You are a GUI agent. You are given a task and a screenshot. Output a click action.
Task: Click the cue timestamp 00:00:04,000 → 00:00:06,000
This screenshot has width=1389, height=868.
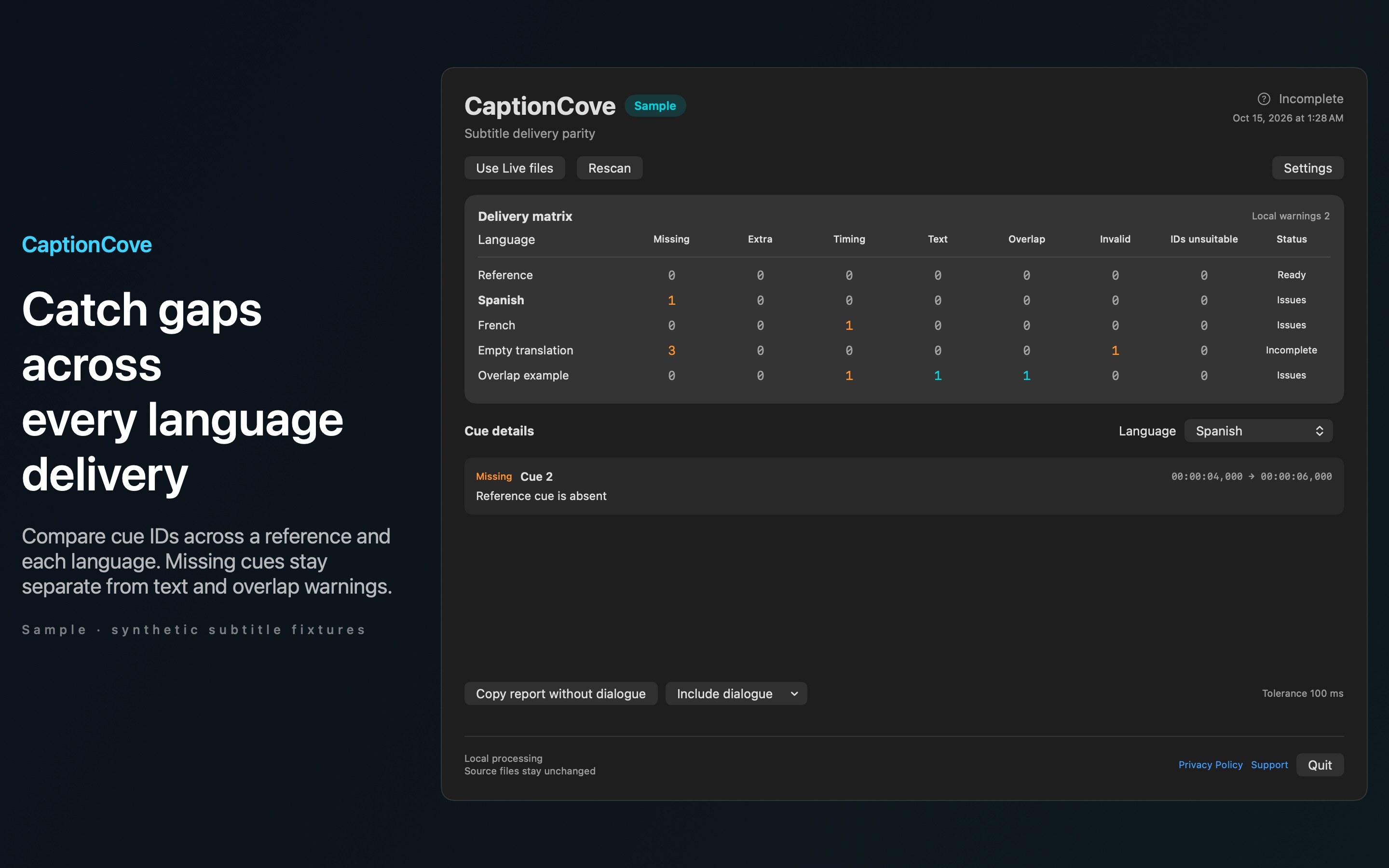[x=1251, y=476]
